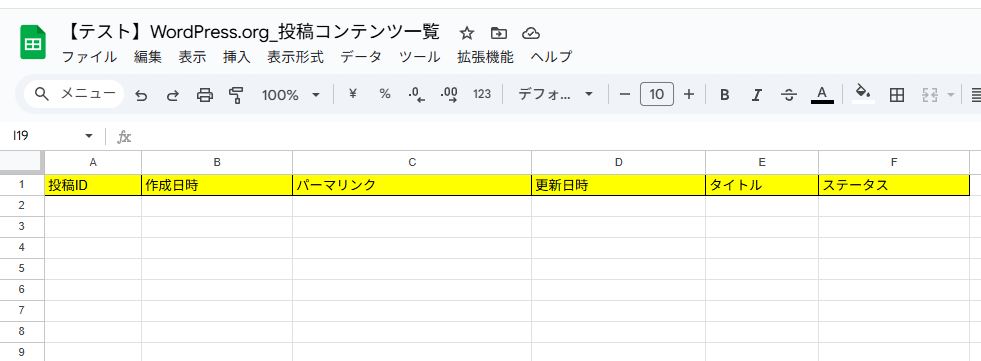Open the 123 more formats menu

pos(482,94)
